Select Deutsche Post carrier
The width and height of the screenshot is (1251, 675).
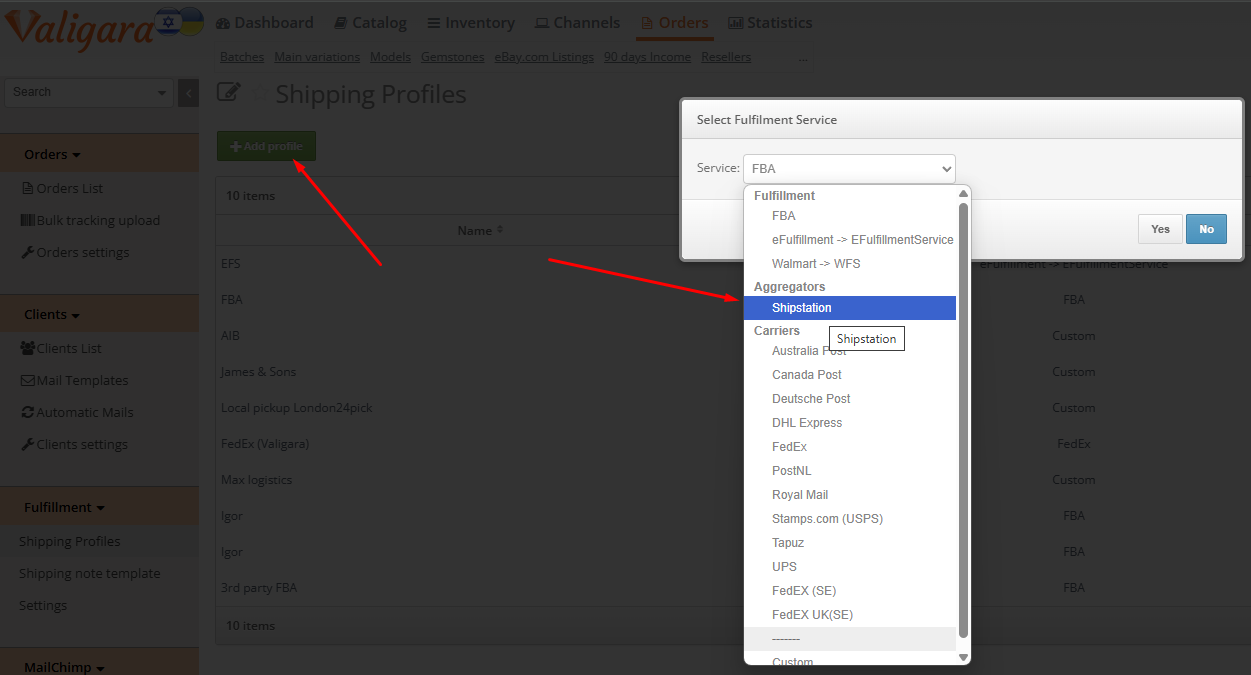point(850,399)
